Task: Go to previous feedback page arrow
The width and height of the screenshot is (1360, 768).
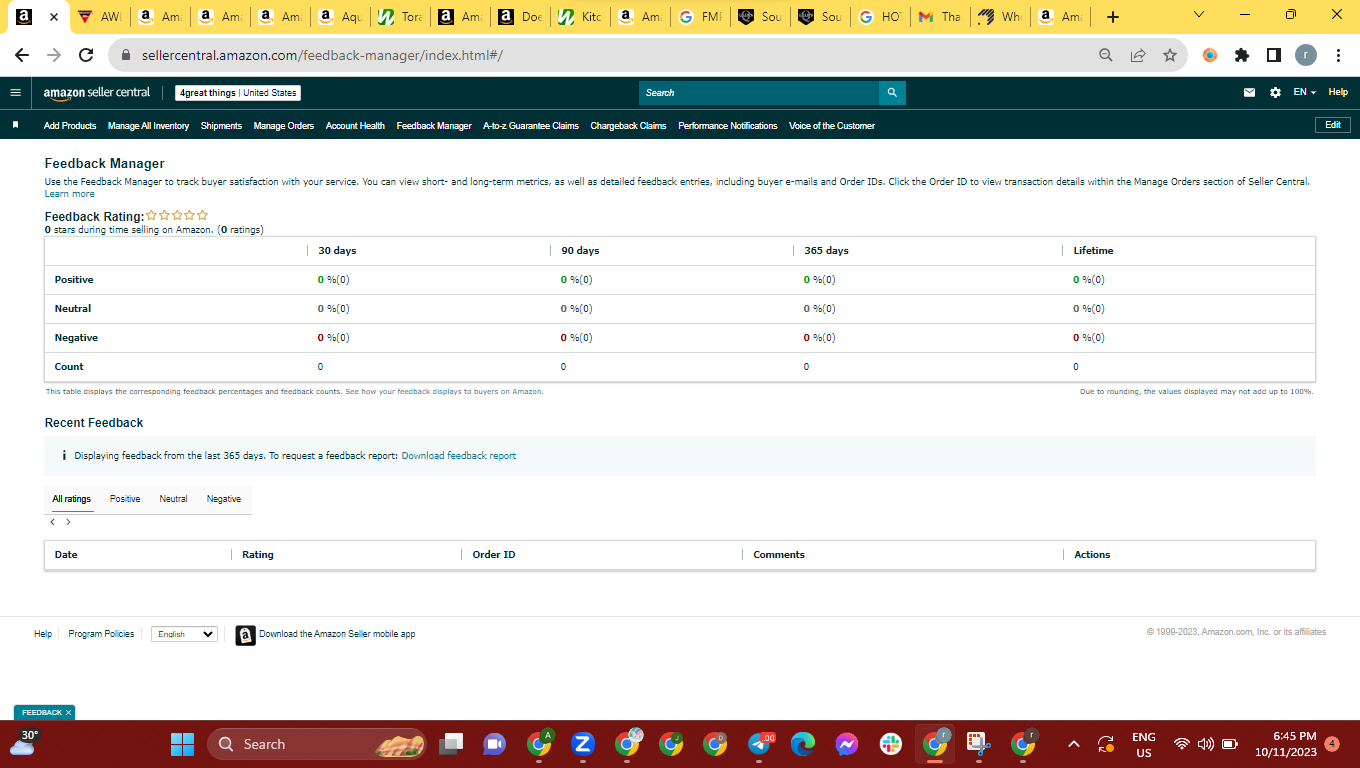Action: 53,522
